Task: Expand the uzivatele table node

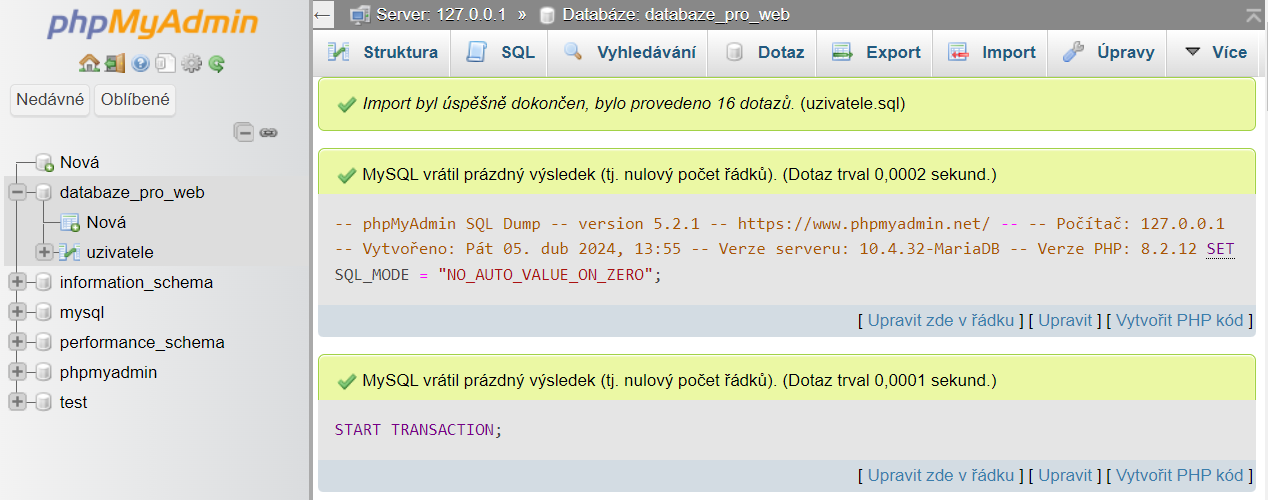Action: click(44, 252)
